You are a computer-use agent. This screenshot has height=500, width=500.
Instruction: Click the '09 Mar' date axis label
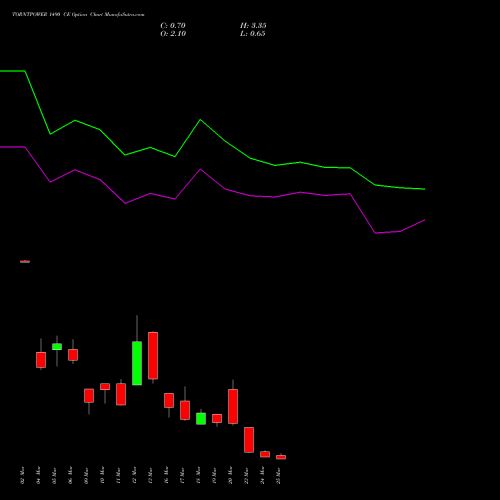pyautogui.click(x=86, y=475)
